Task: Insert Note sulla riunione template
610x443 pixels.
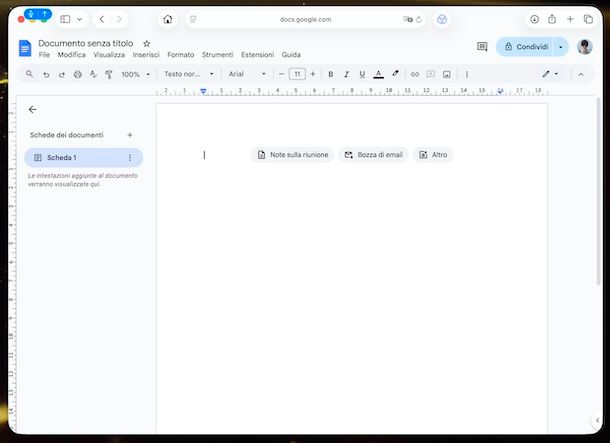Action: point(293,155)
